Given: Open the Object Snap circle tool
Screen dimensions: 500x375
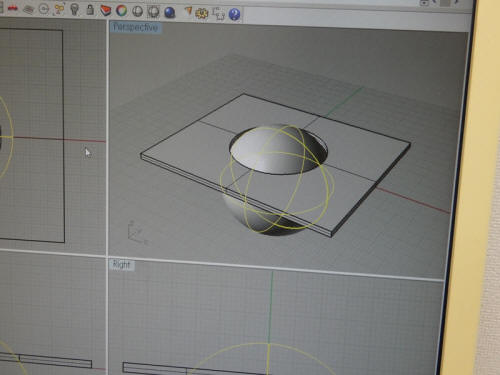Looking at the screenshot, I should [x=44, y=9].
